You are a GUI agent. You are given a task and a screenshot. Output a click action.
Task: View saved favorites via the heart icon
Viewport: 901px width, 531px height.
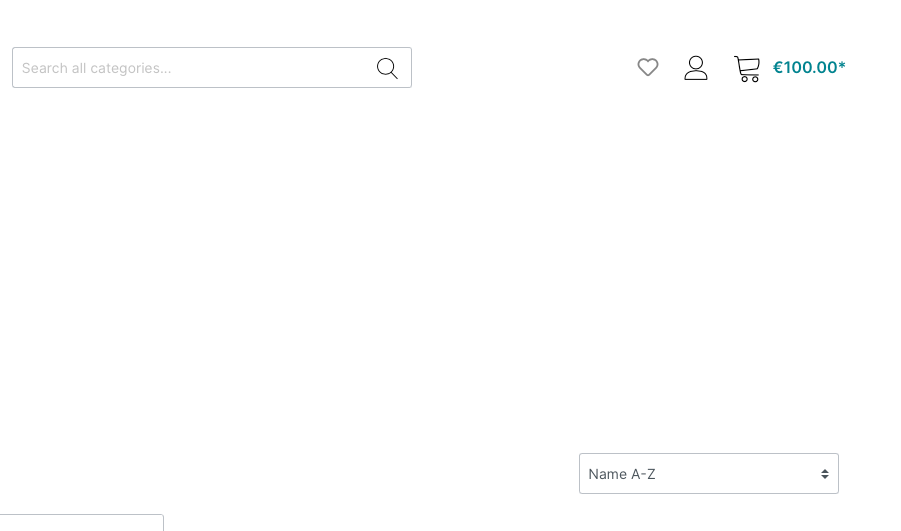click(648, 67)
